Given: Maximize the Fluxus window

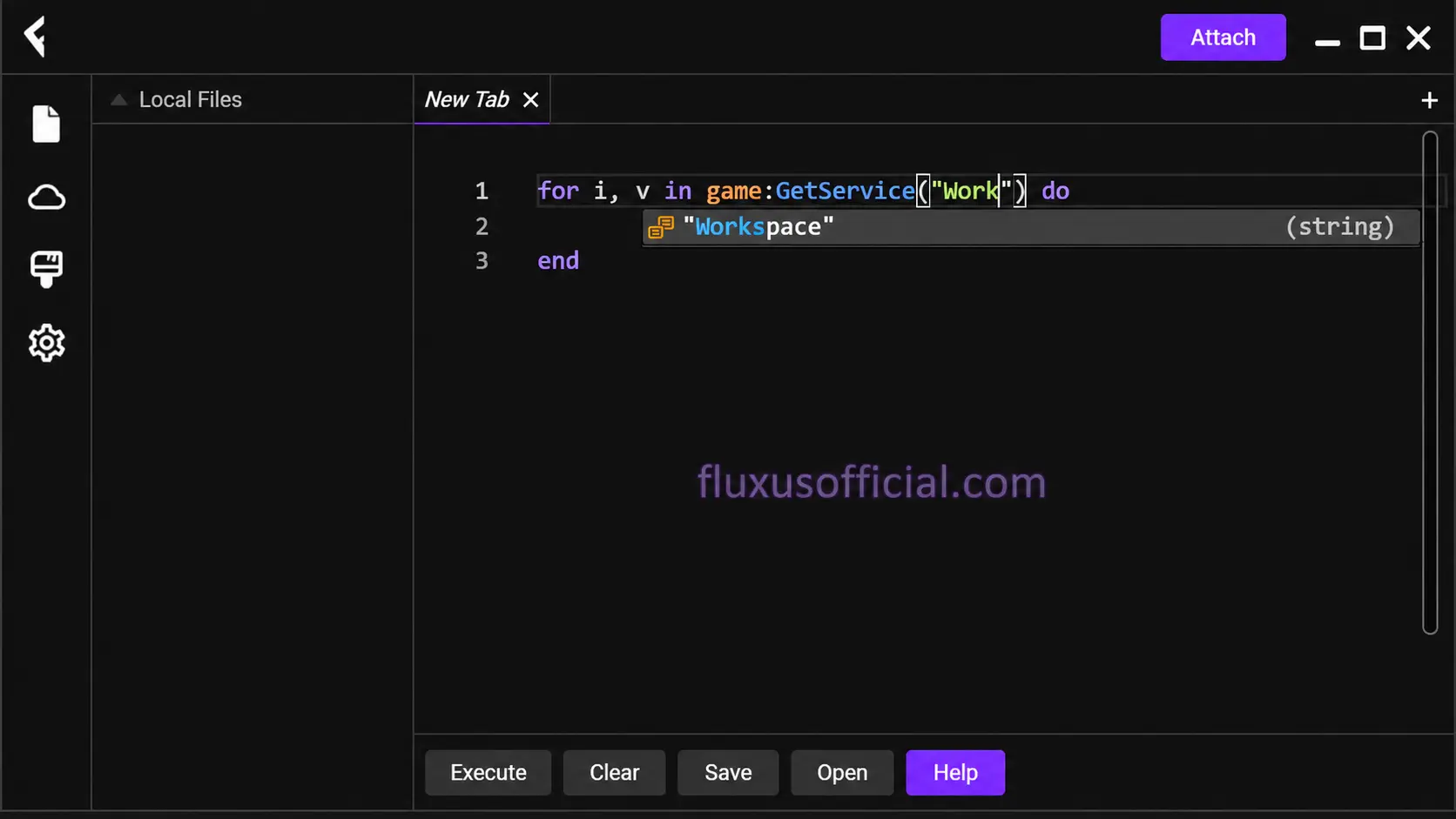Looking at the screenshot, I should pos(1372,38).
